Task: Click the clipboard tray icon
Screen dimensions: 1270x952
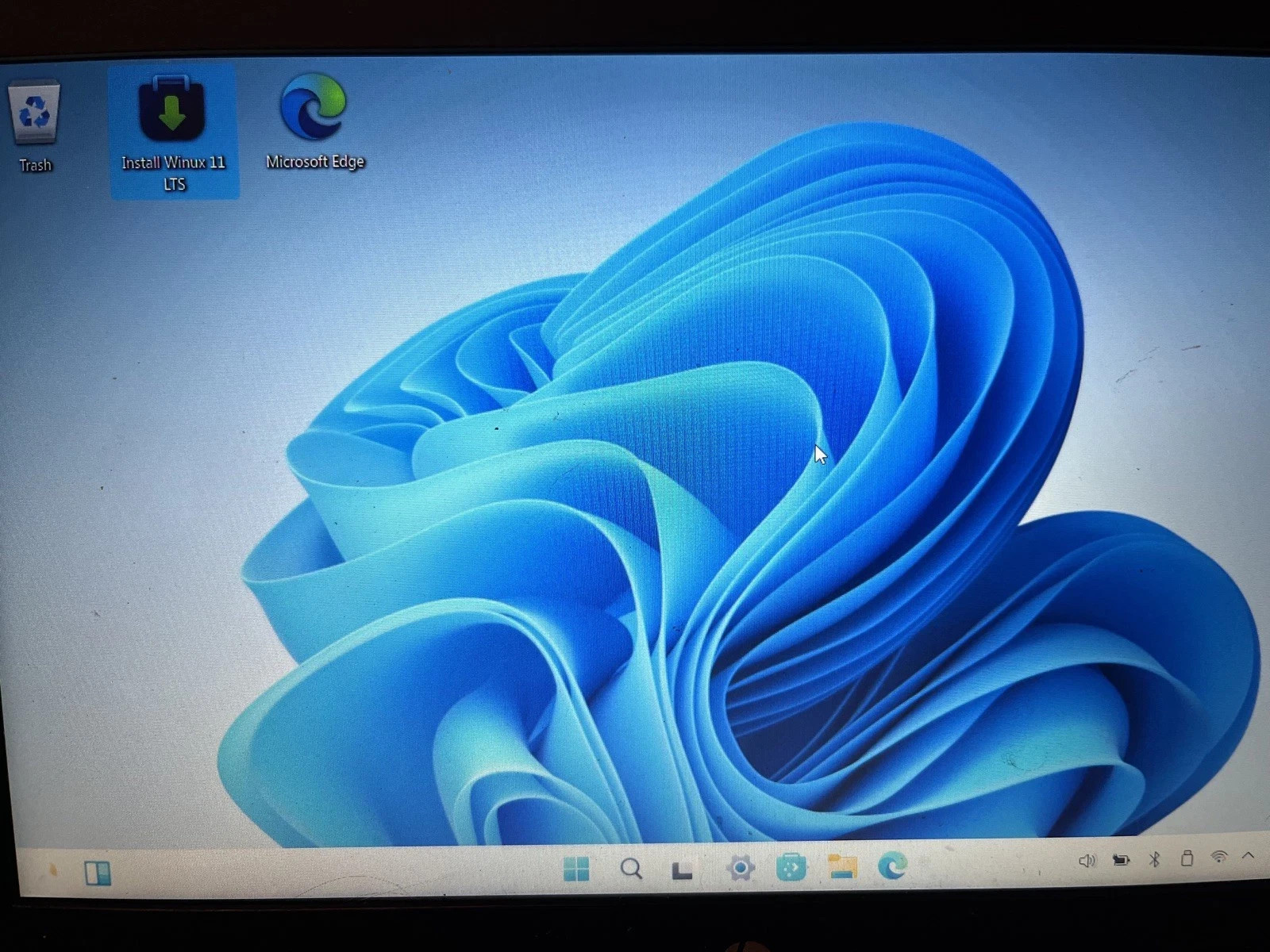Action: coord(1187,858)
